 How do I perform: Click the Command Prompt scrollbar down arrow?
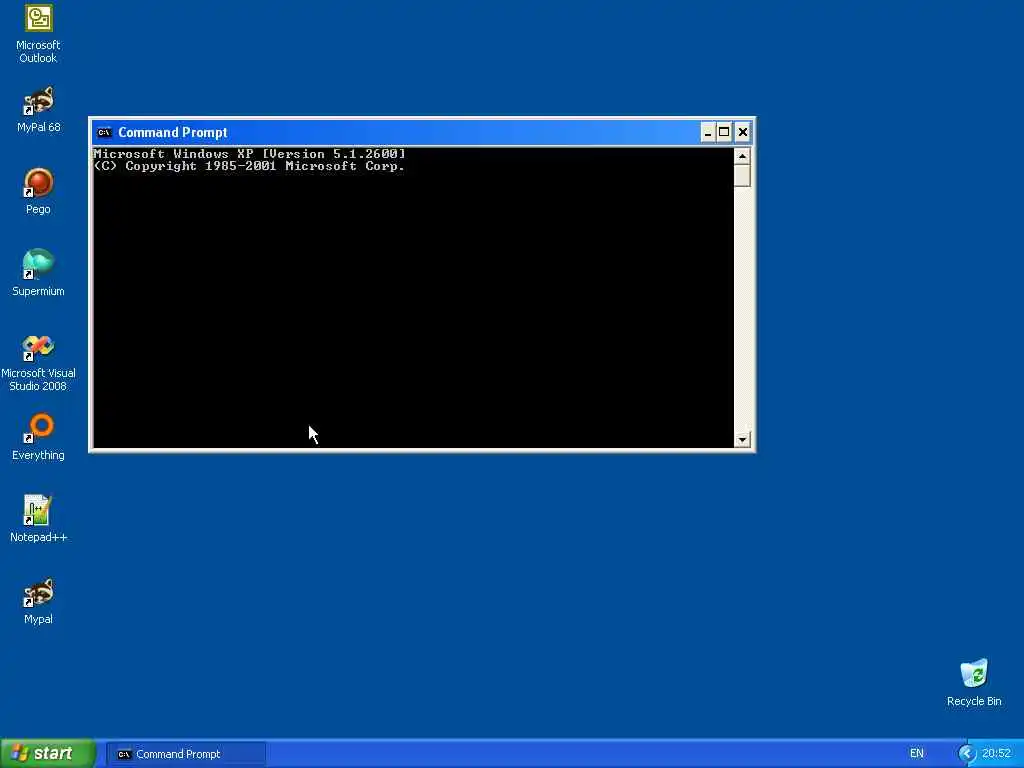pos(742,440)
